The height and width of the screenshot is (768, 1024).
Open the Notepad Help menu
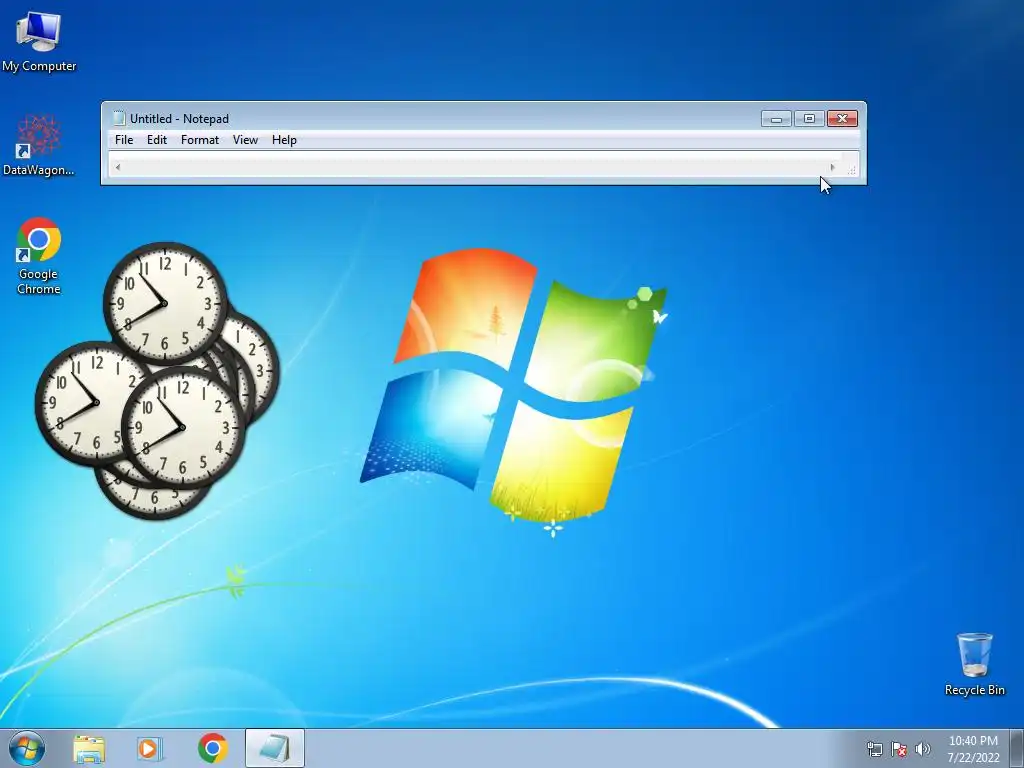284,140
